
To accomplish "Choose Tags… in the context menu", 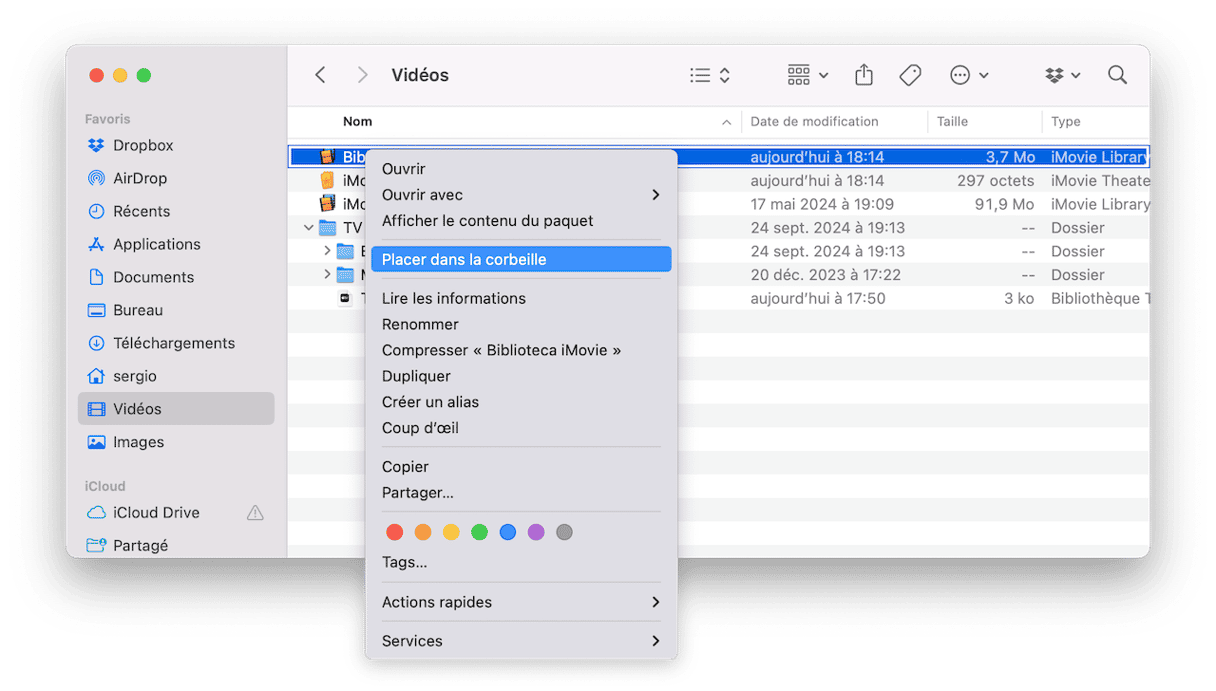I will pos(521,562).
